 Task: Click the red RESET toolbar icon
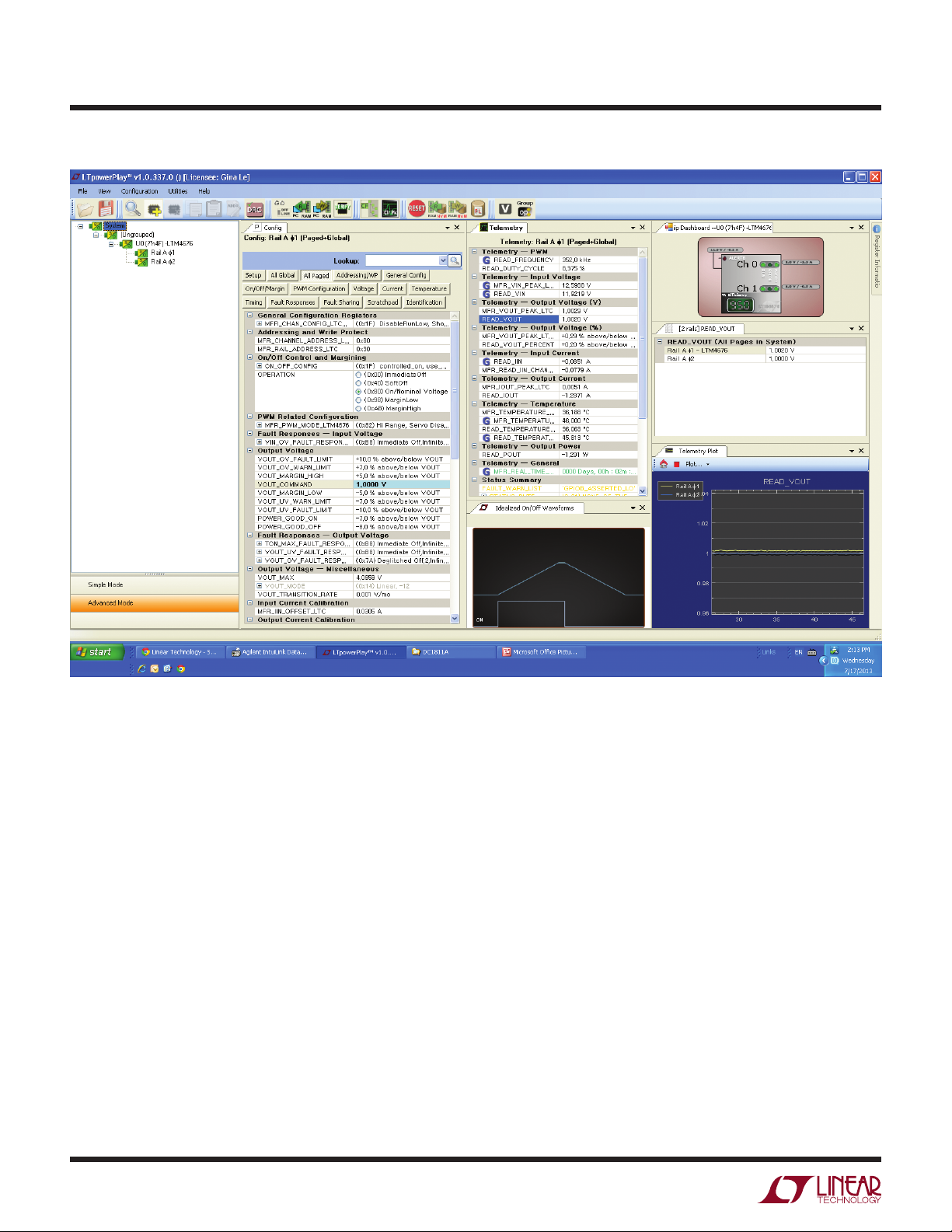coord(417,208)
